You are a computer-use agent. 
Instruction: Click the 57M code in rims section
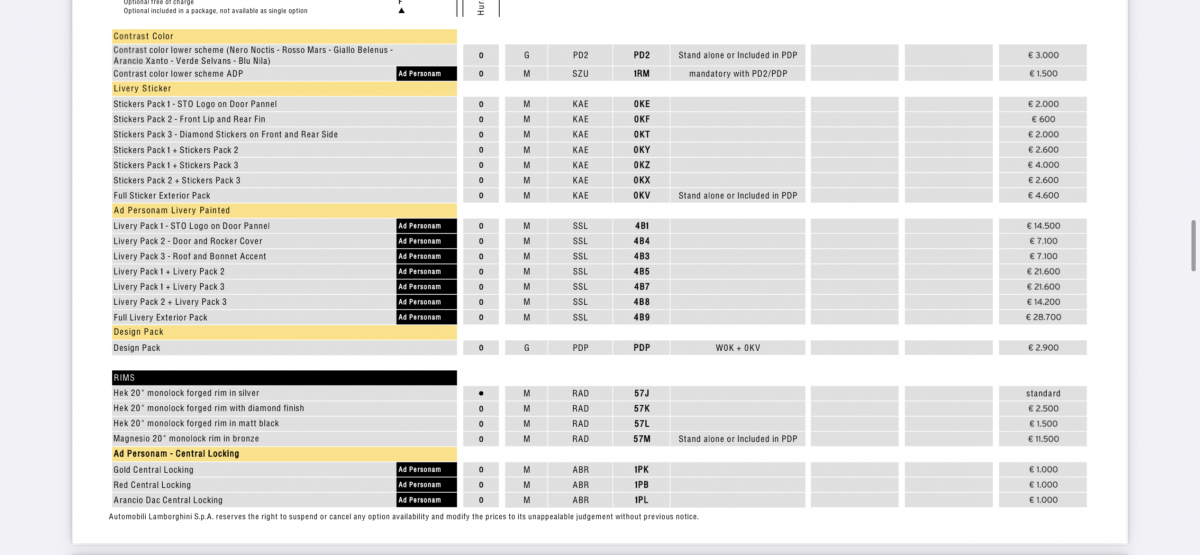(x=641, y=439)
